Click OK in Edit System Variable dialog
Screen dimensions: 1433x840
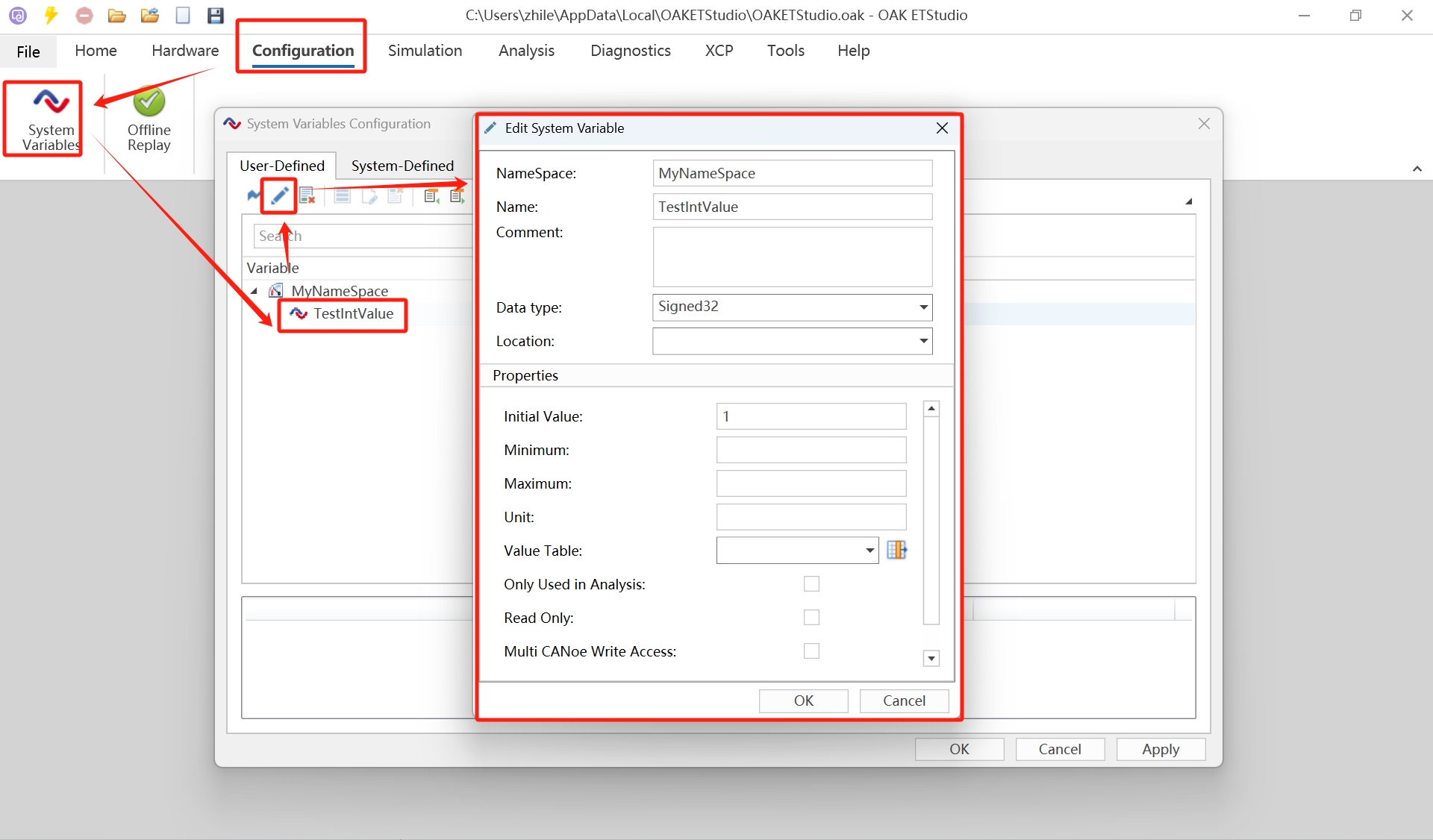[803, 700]
